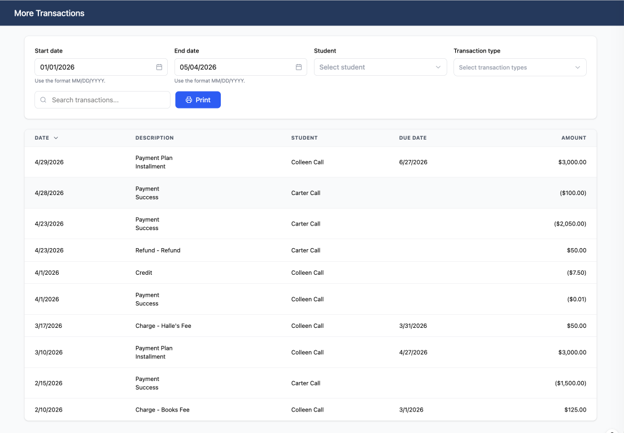Click the blue Print button
624x433 pixels.
198,100
